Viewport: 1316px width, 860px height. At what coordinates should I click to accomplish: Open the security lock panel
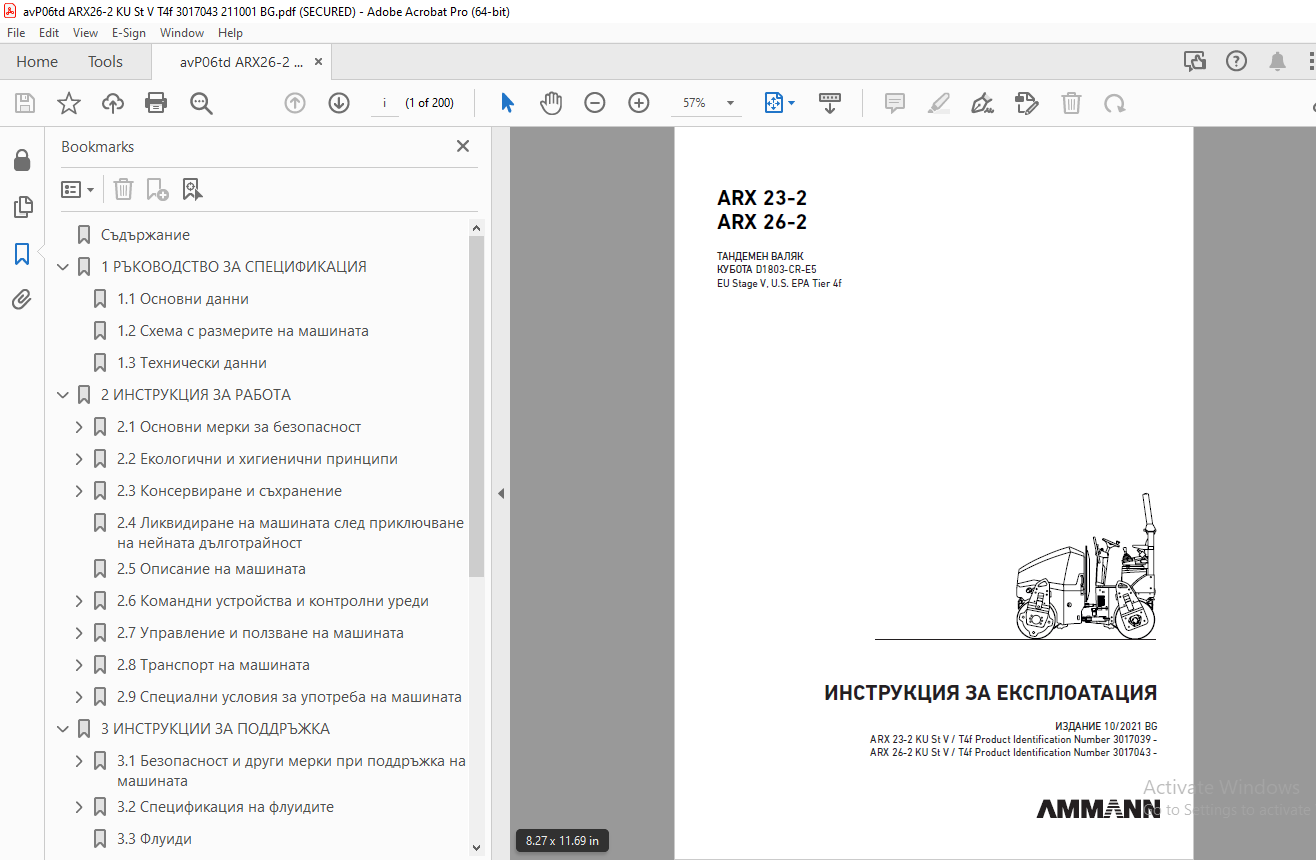tap(21, 160)
